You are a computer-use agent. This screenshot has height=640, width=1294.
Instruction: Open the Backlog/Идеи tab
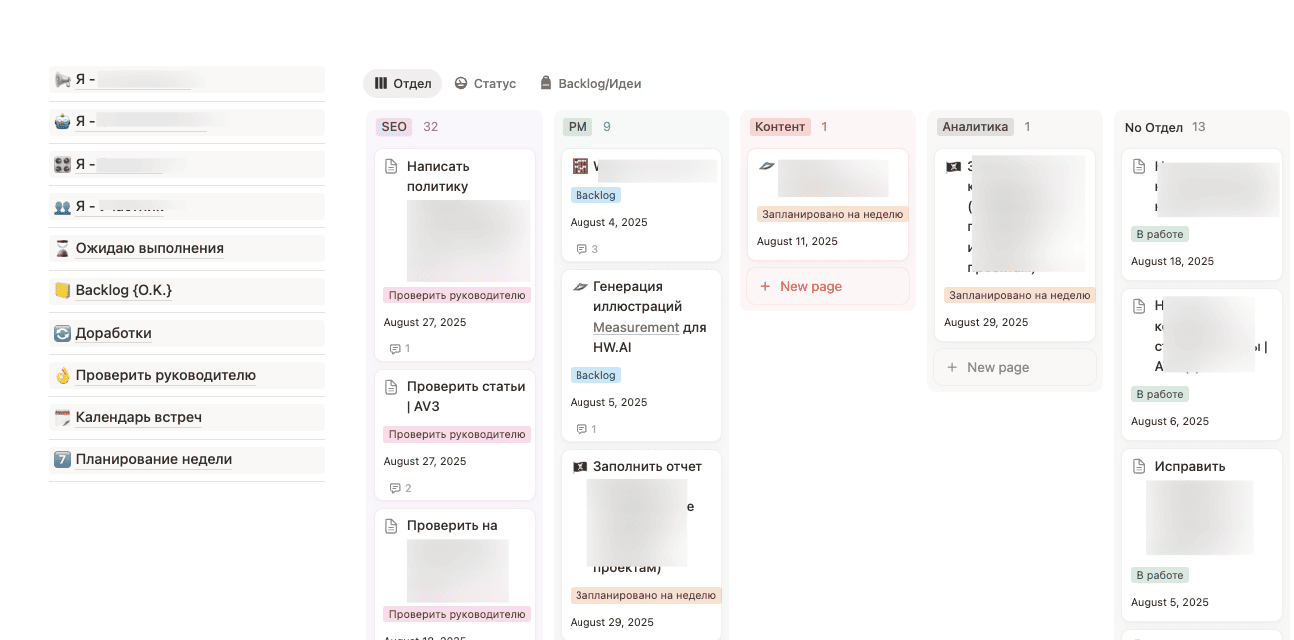(590, 84)
